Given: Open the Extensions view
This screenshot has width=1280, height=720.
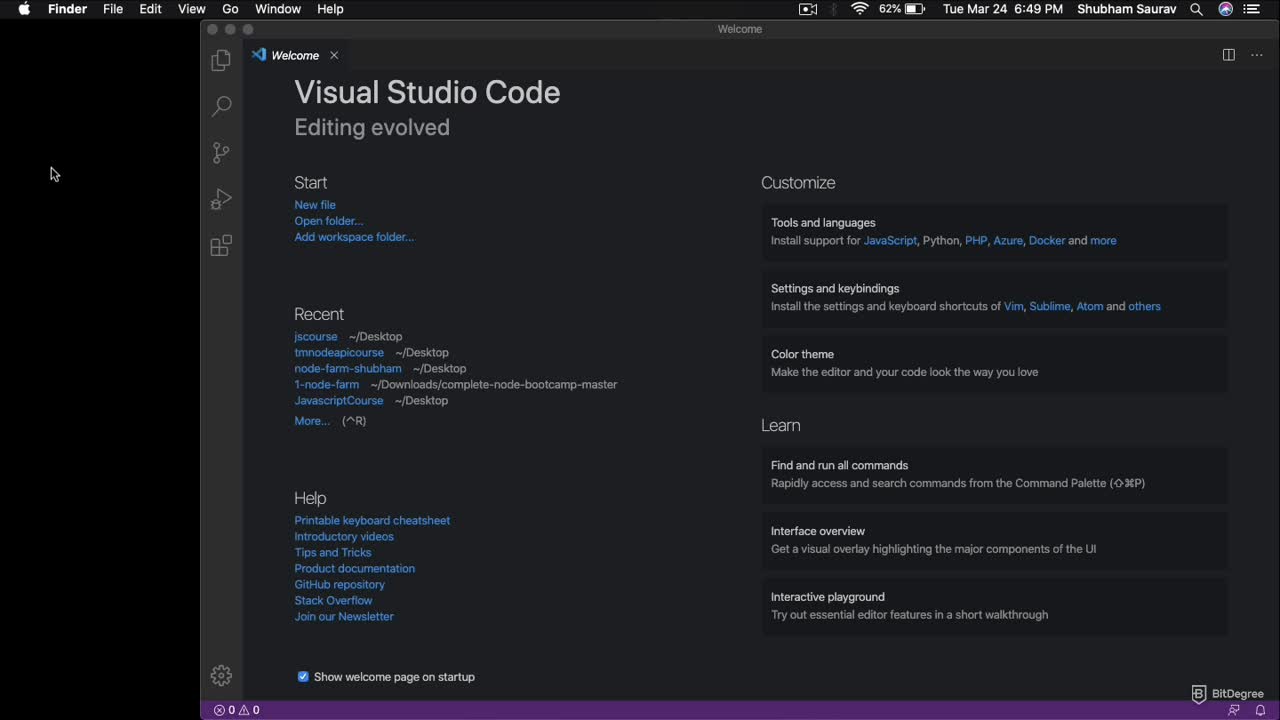Looking at the screenshot, I should coord(221,246).
